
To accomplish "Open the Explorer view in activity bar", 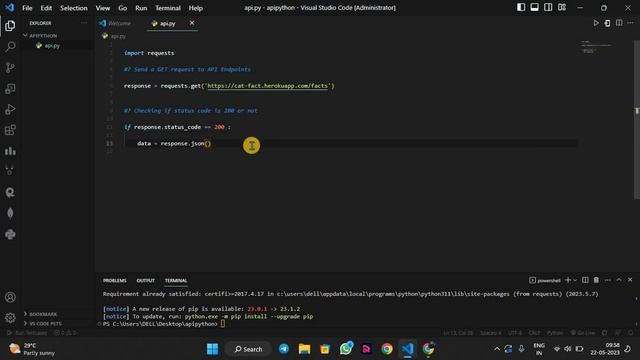I will [10, 26].
